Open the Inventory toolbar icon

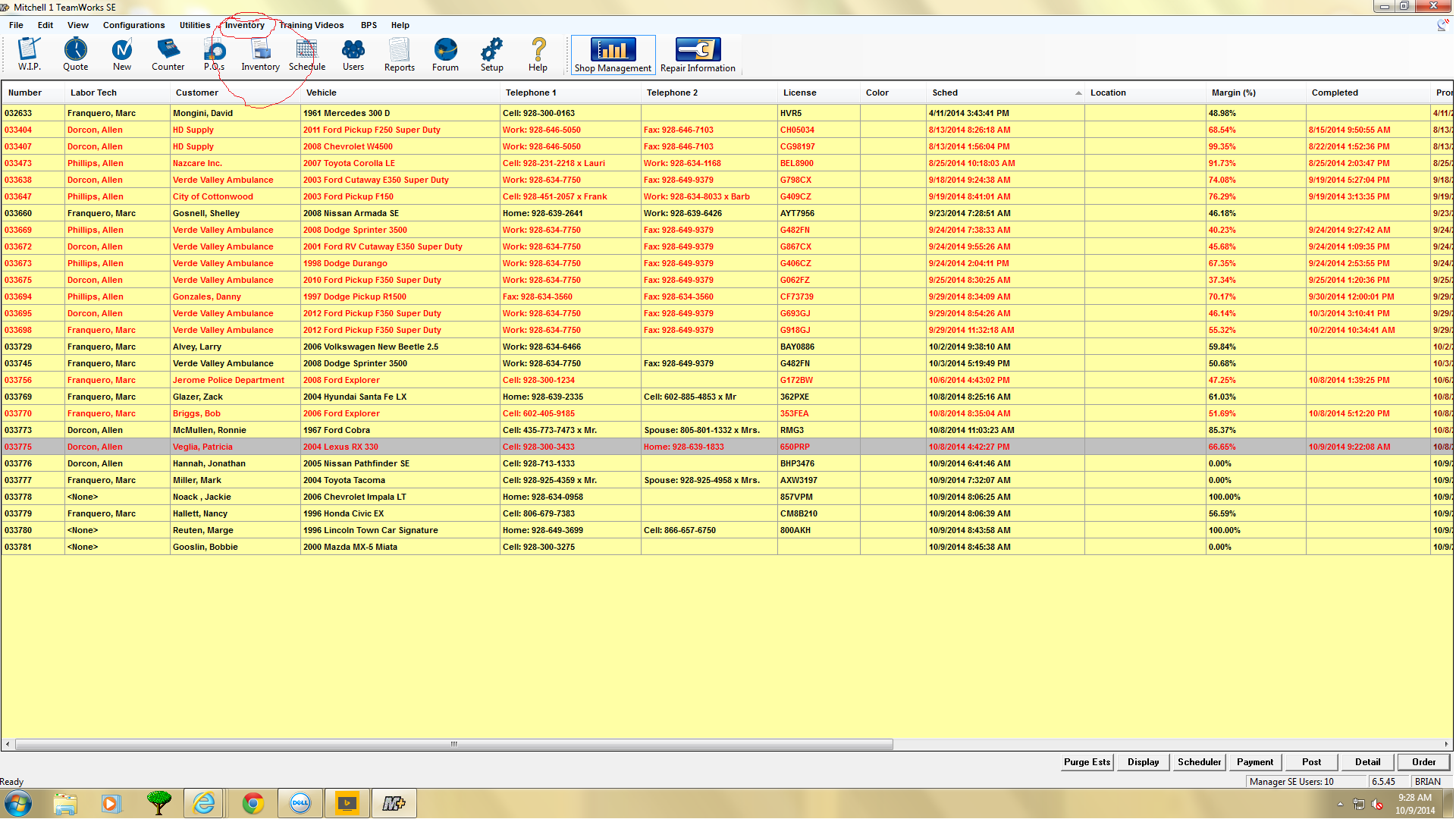(260, 55)
